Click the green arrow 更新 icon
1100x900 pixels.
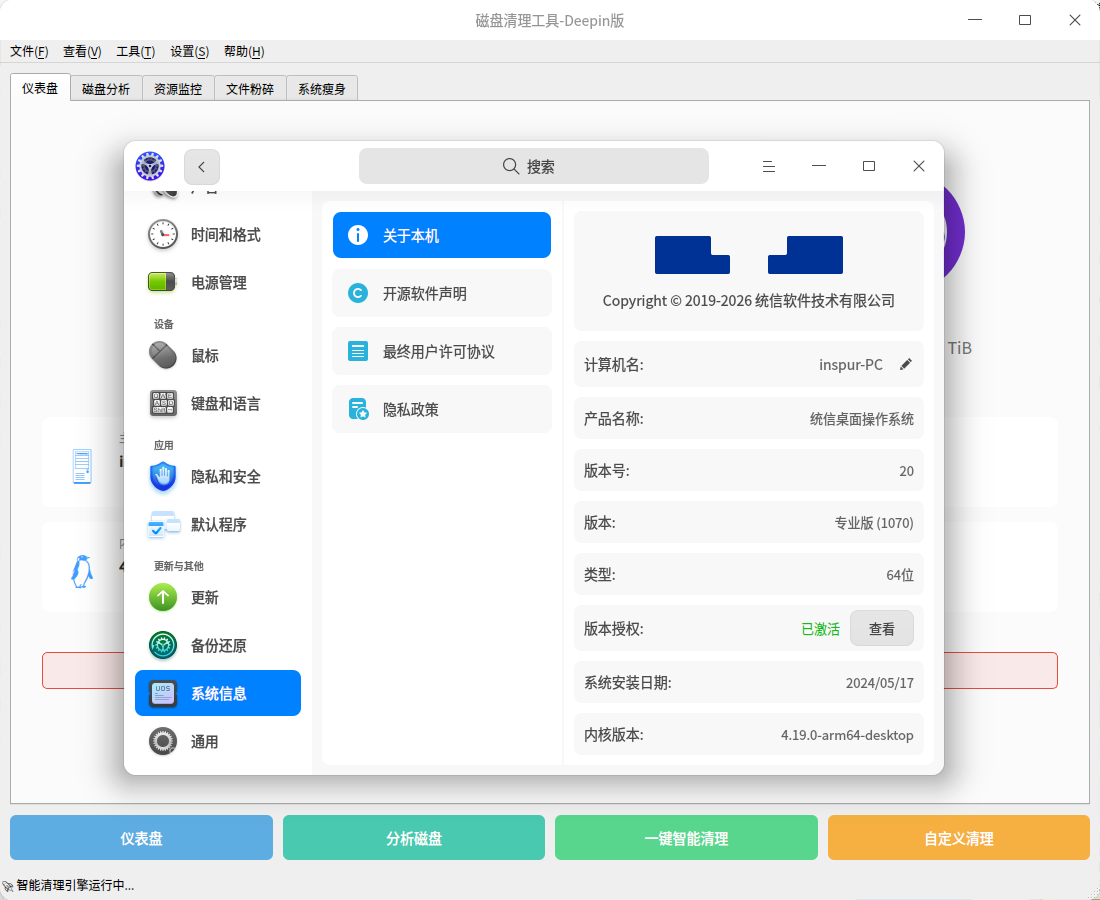click(163, 597)
